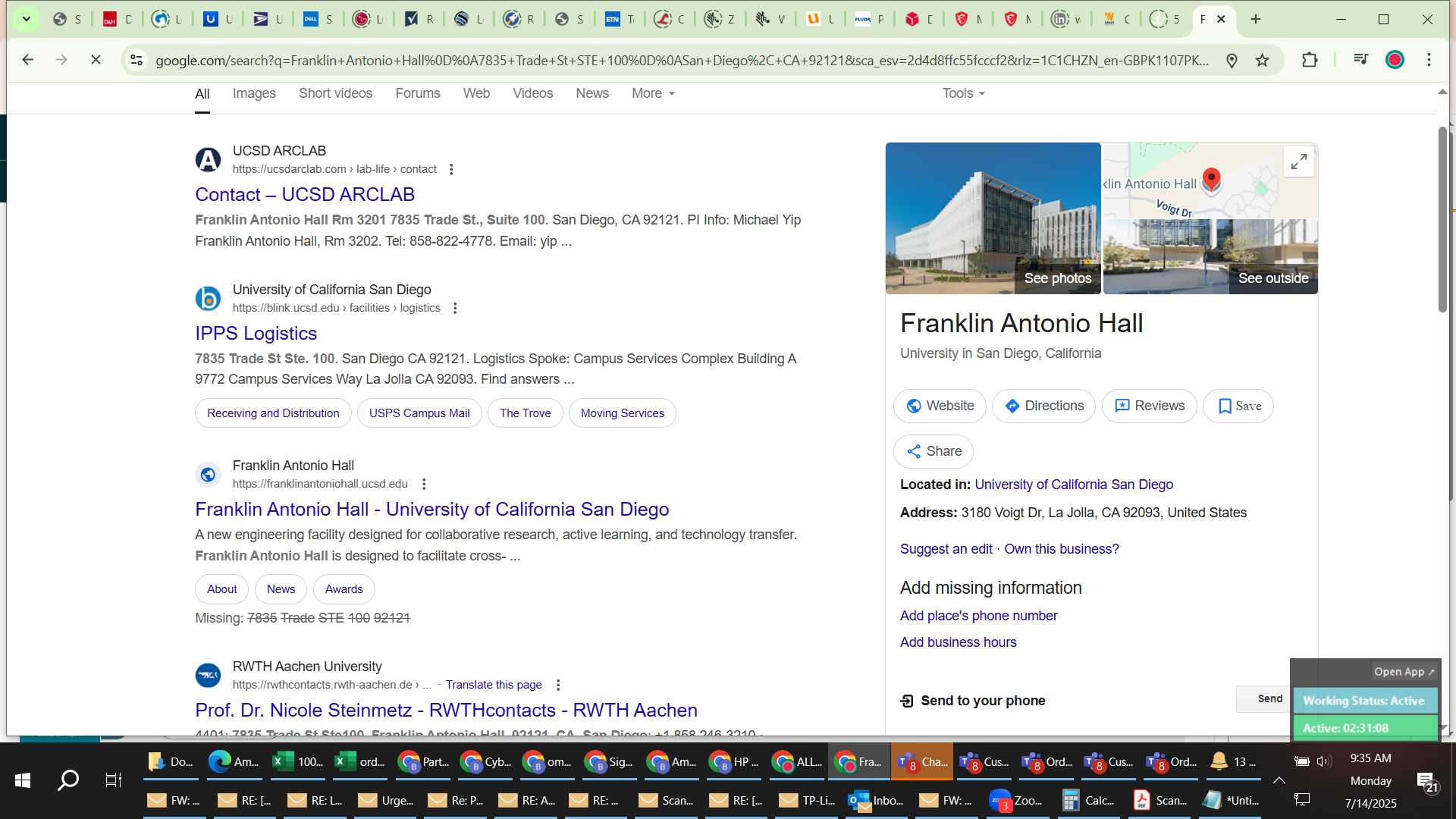Open the Tools dropdown
The height and width of the screenshot is (819, 1456).
[964, 93]
